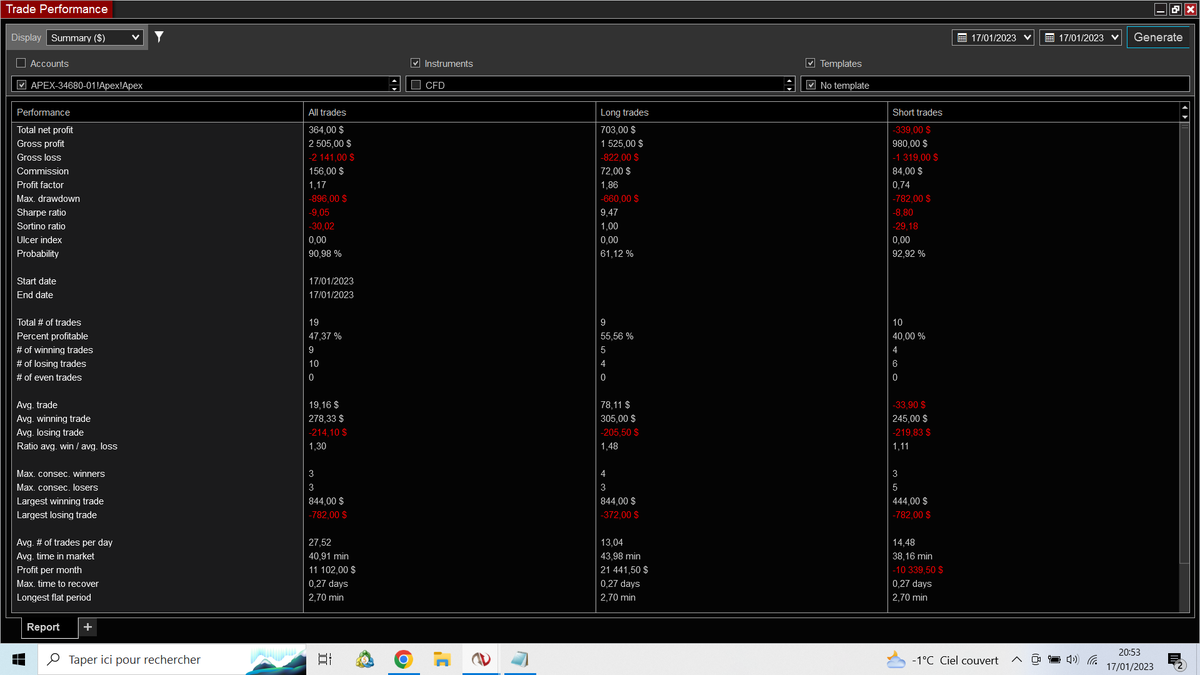Open volume control tray icon
The image size is (1200, 675).
pyautogui.click(x=1072, y=659)
